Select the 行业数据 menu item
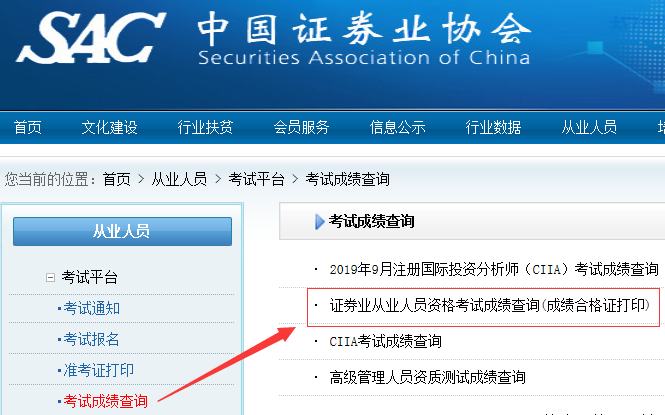Viewport: 665px width, 415px height. tap(493, 127)
